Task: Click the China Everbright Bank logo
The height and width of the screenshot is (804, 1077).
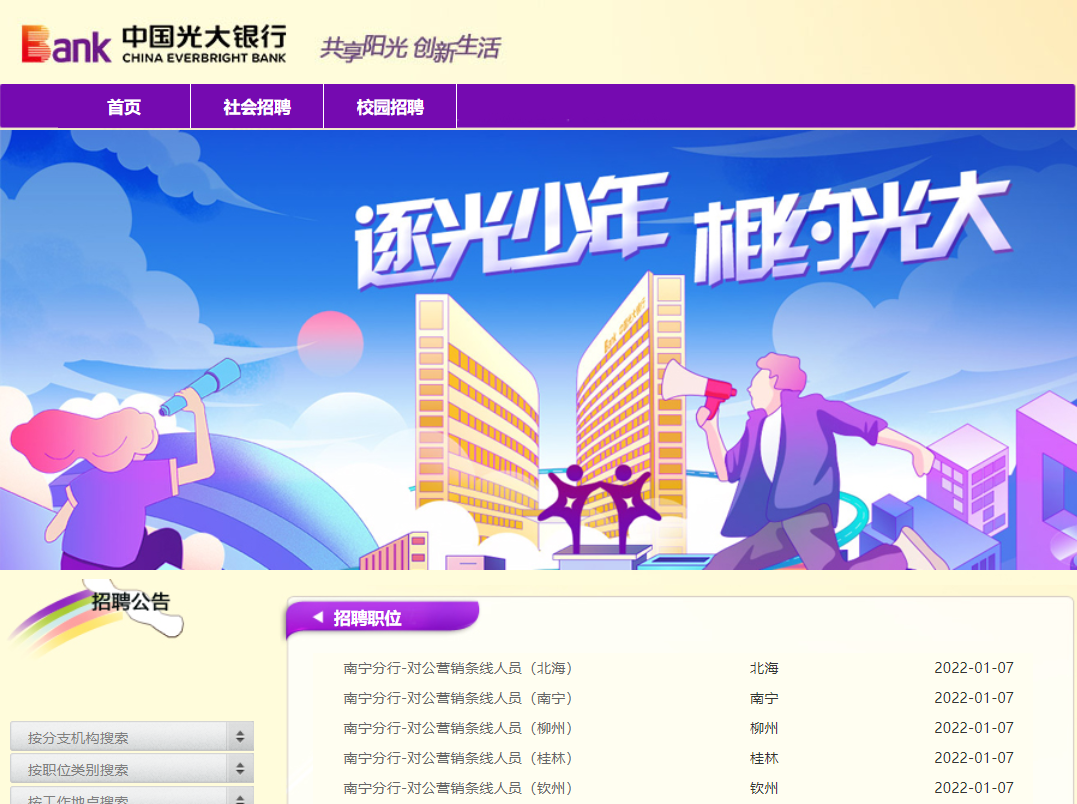Action: click(154, 45)
